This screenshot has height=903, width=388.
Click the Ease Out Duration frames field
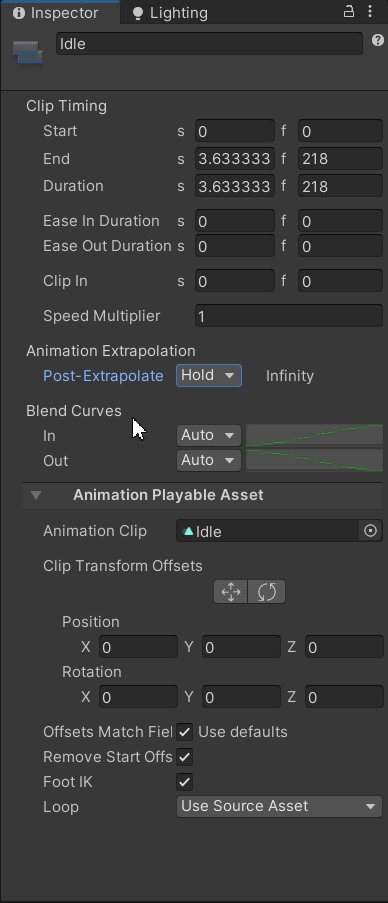pos(340,246)
